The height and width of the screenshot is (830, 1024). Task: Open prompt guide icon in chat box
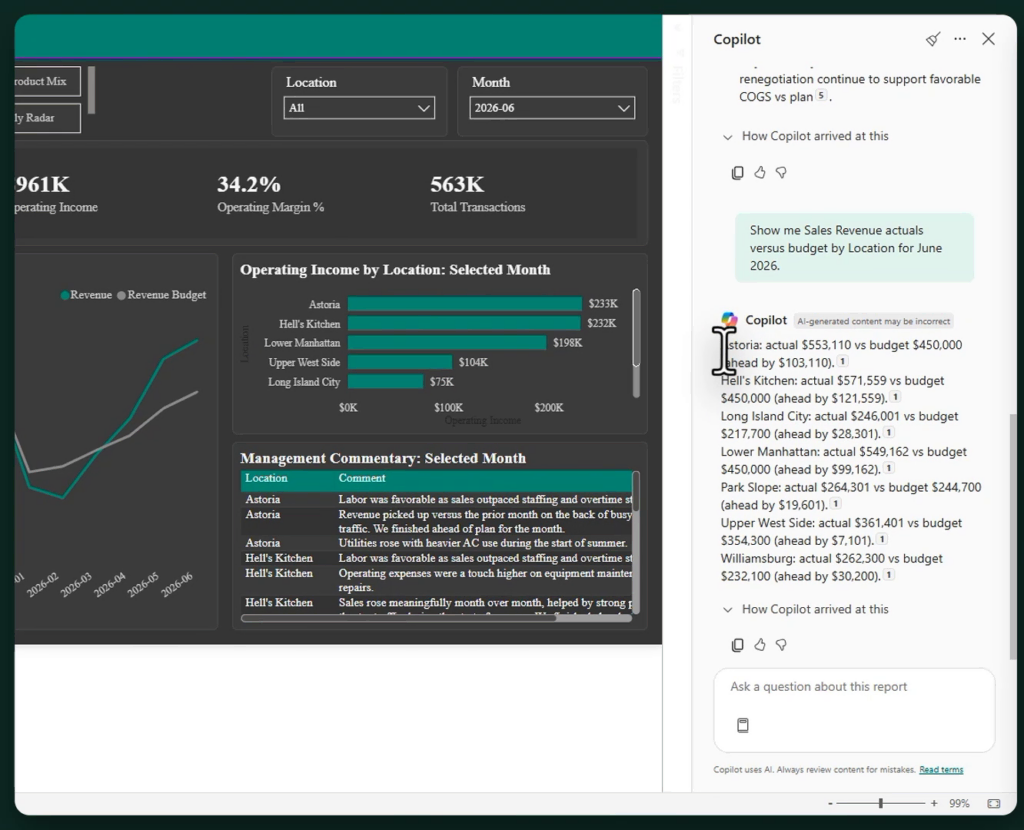(x=743, y=726)
